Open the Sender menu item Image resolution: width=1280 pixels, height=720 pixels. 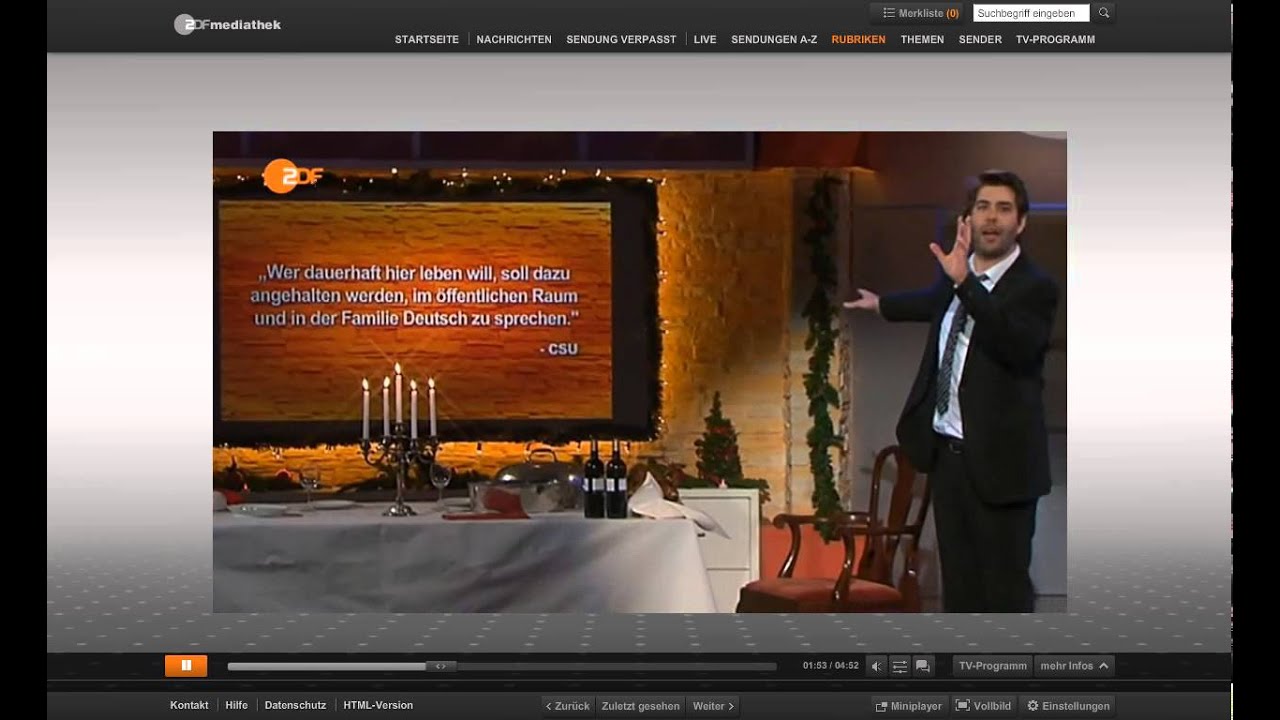click(980, 40)
